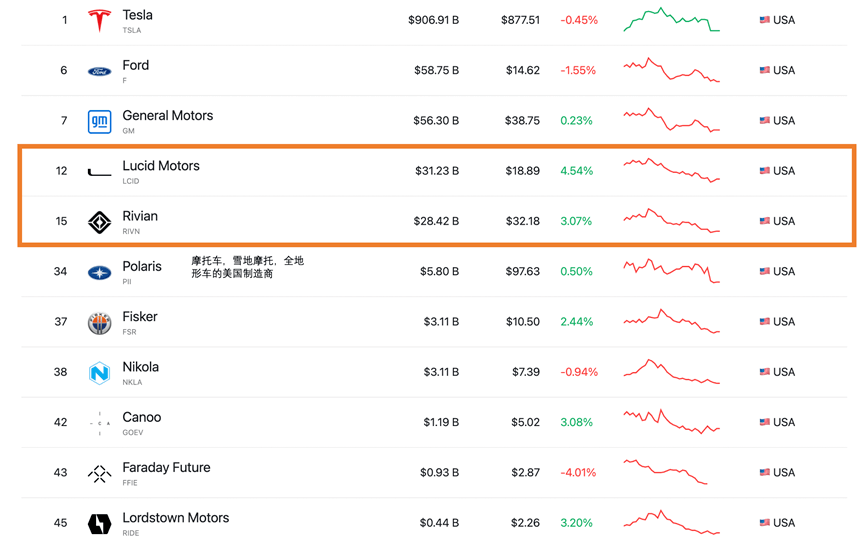The image size is (865, 542).
Task: View Faraday Future's price trend sparkline
Action: point(665,472)
